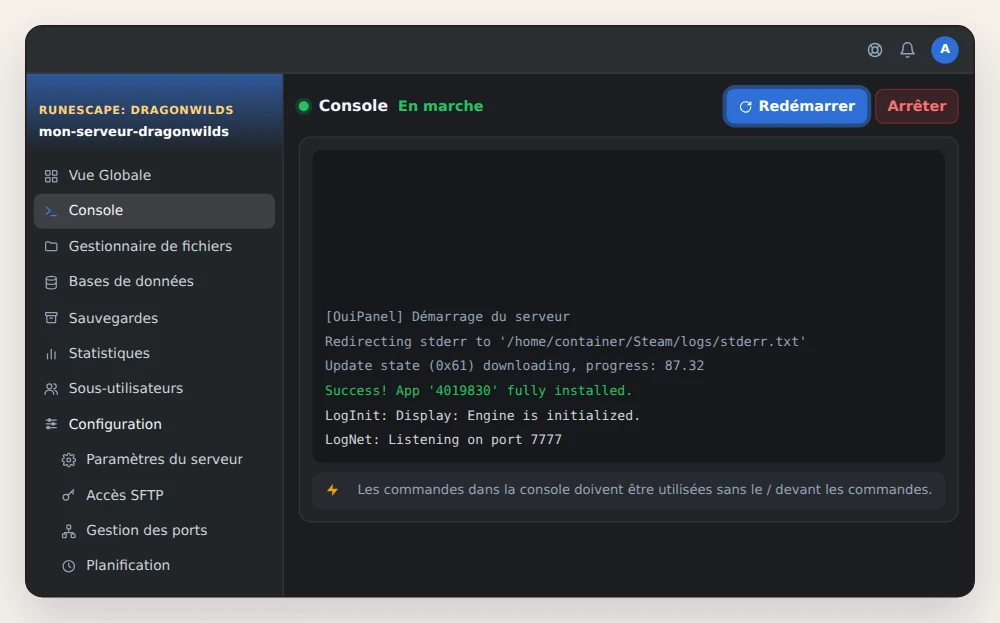
Task: Click the "[OuiPanel] Démarrage du serveur" log line
Action: click(x=447, y=317)
